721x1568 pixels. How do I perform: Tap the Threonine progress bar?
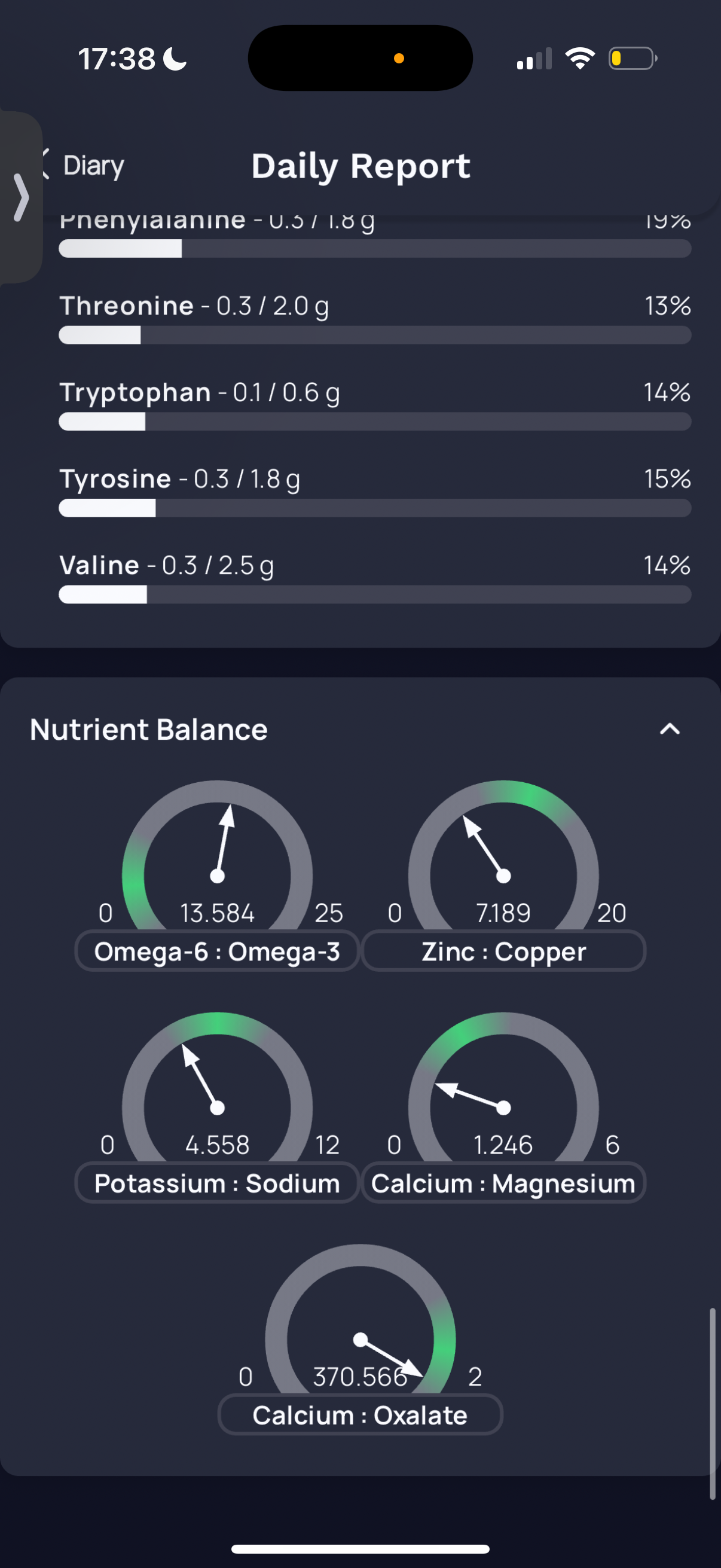(375, 335)
